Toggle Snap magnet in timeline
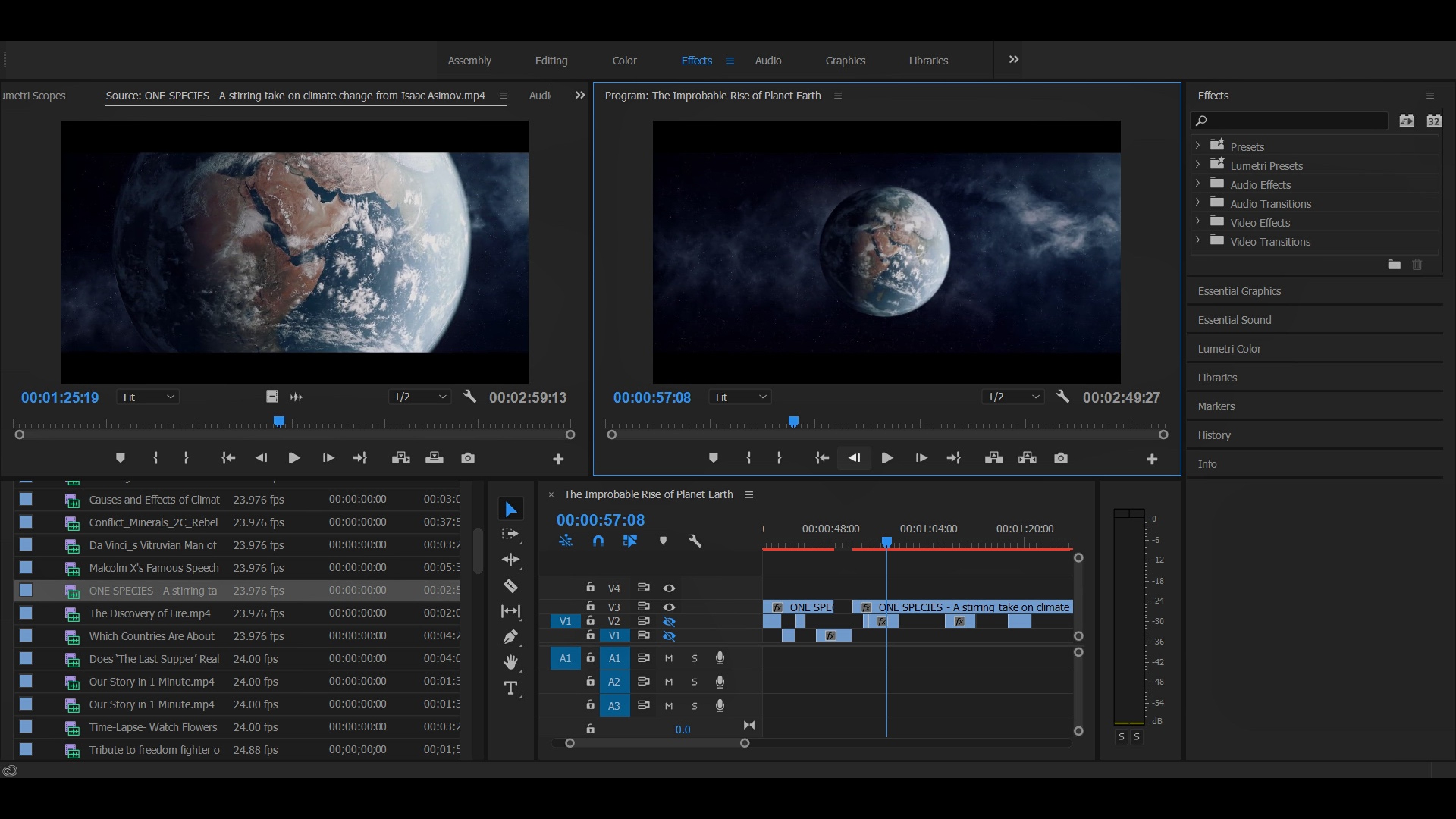Screen dimensions: 1456x819 pos(598,541)
